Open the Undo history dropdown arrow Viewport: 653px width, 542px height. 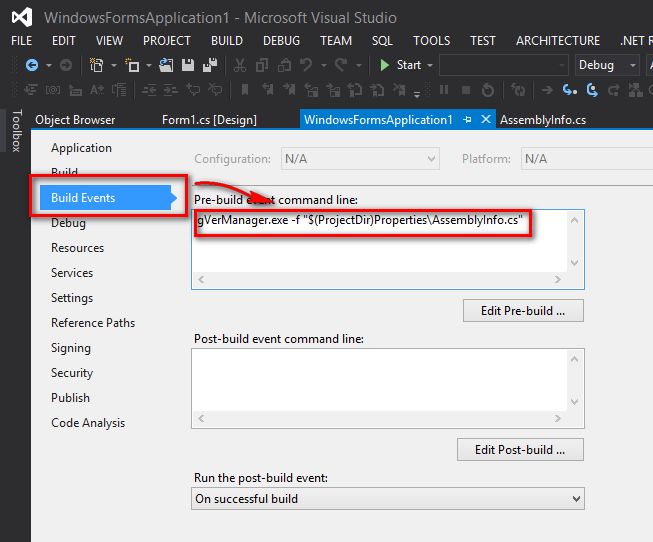[x=324, y=65]
